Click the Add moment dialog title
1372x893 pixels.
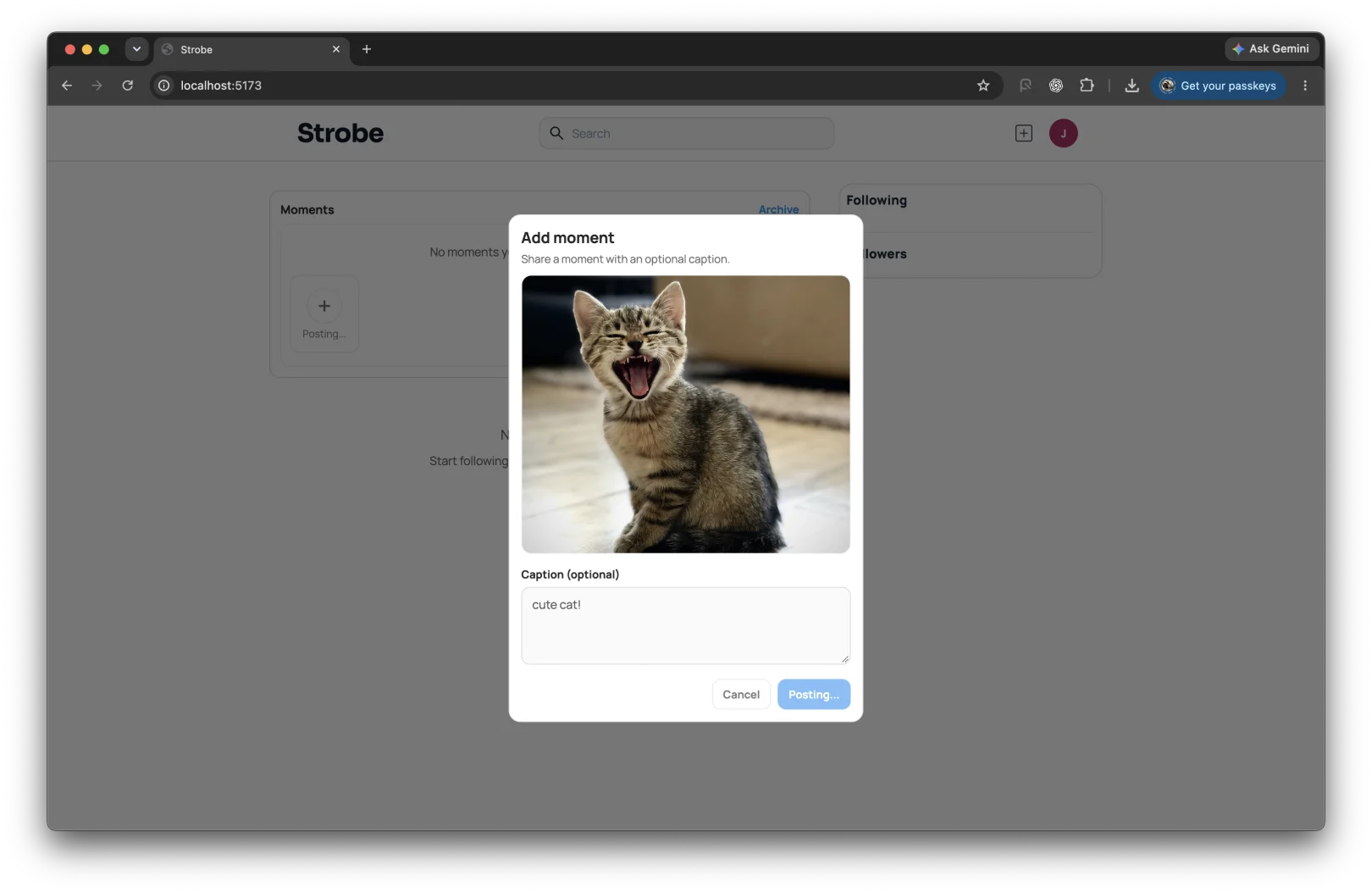(567, 238)
